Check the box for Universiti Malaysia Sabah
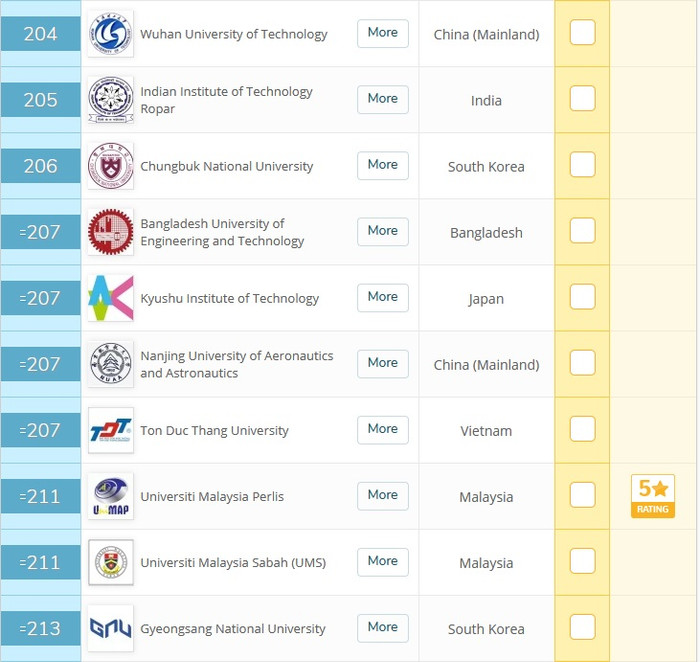 tap(582, 561)
